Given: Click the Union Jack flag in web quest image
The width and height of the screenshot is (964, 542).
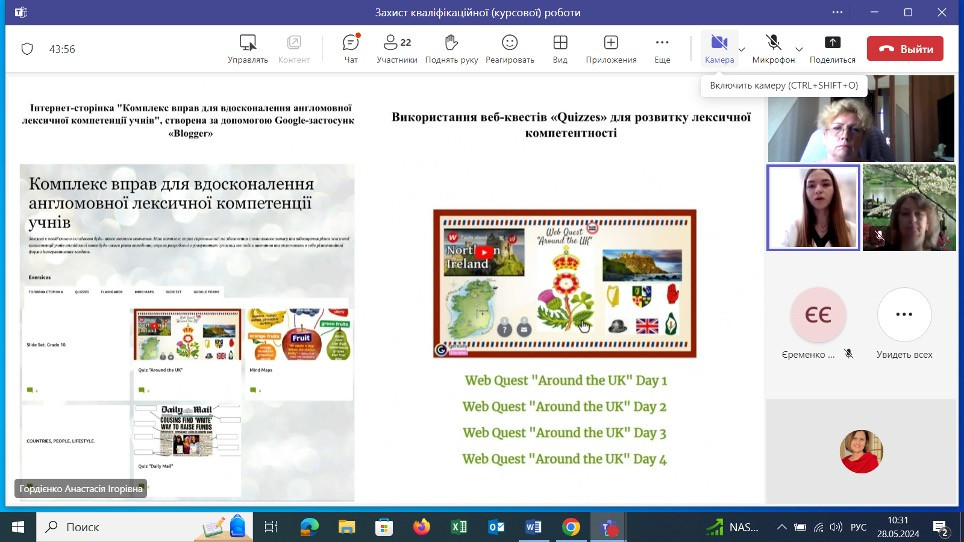Looking at the screenshot, I should click(x=647, y=326).
